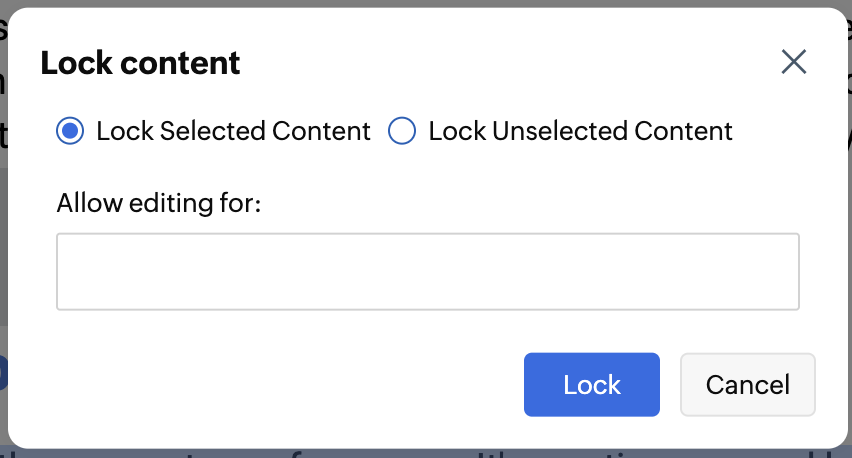Screen dimensions: 852x458
Task: Click the Allow editing for input field
Action: [x=427, y=271]
